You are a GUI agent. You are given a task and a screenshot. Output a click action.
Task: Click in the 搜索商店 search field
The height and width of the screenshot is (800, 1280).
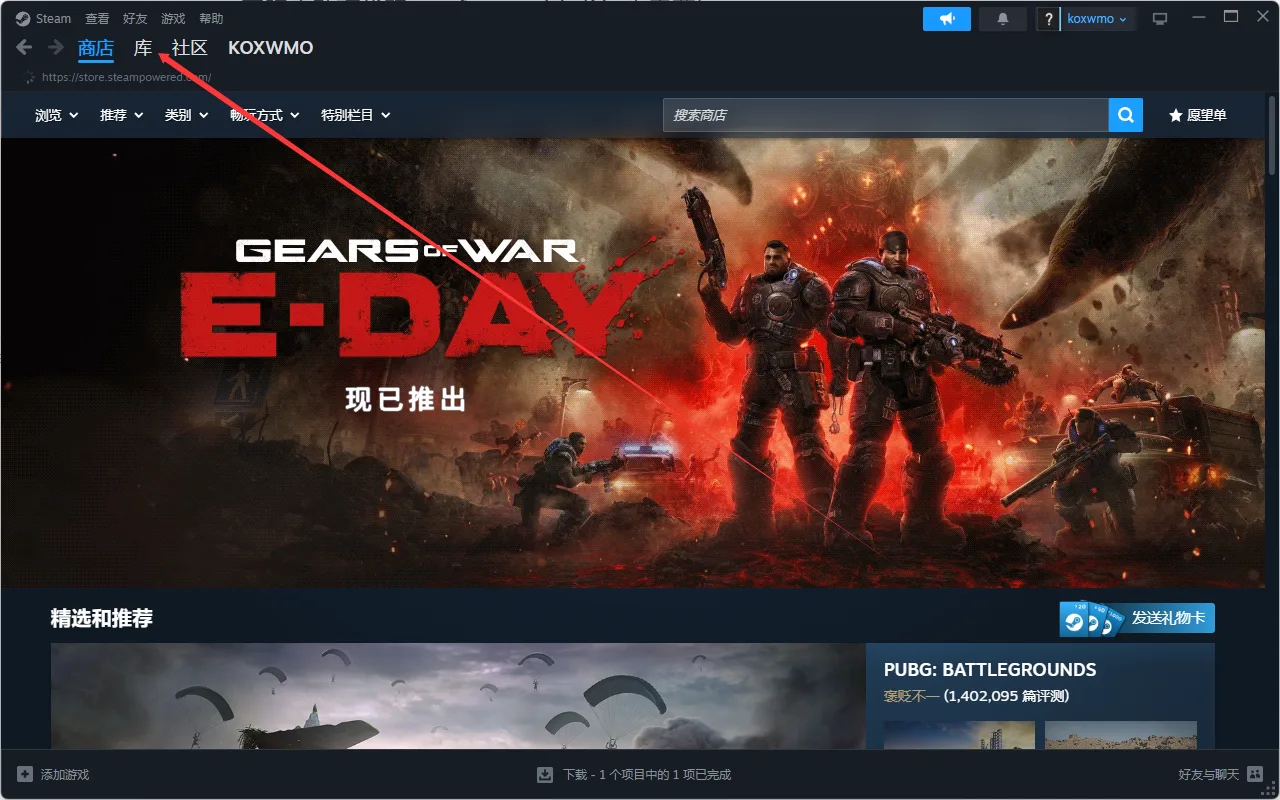(x=886, y=115)
